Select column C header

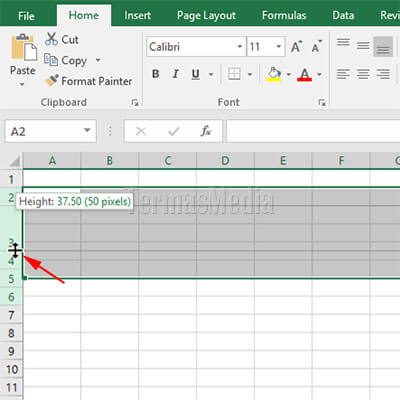click(x=168, y=161)
